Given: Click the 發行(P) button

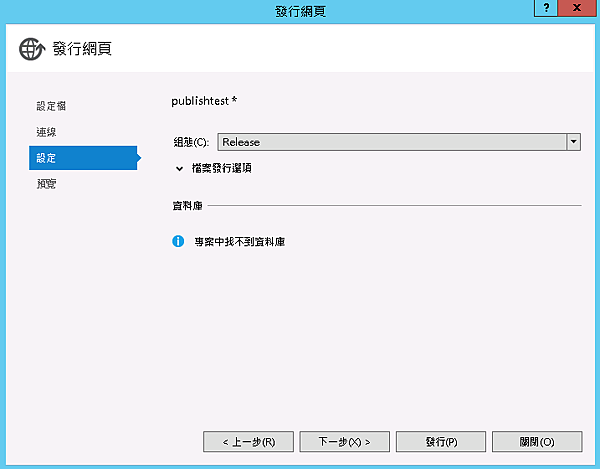Looking at the screenshot, I should tap(441, 442).
